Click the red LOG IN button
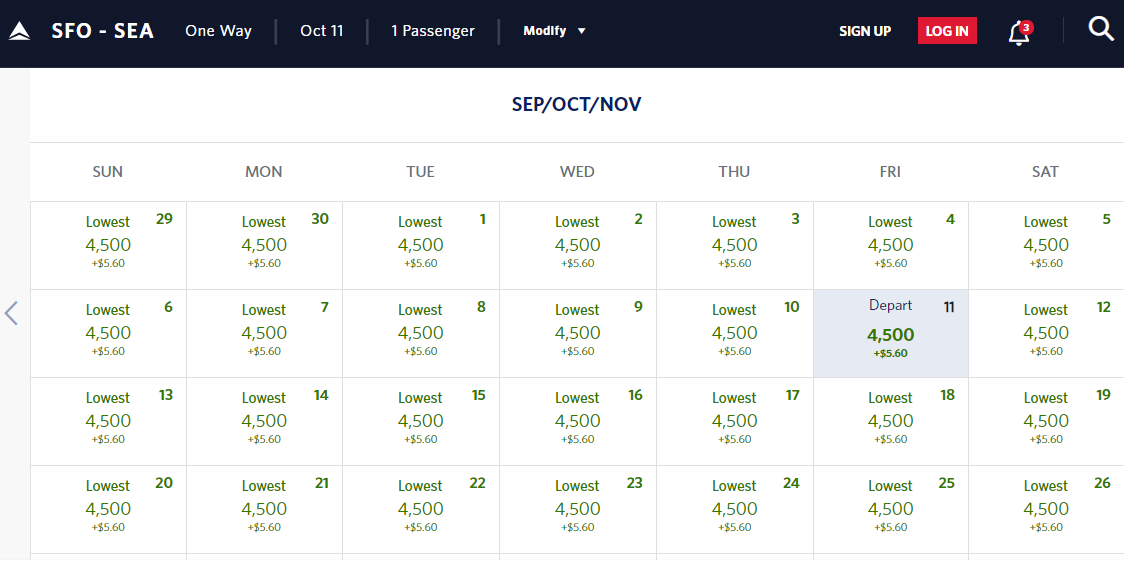The height and width of the screenshot is (561, 1124). tap(947, 31)
